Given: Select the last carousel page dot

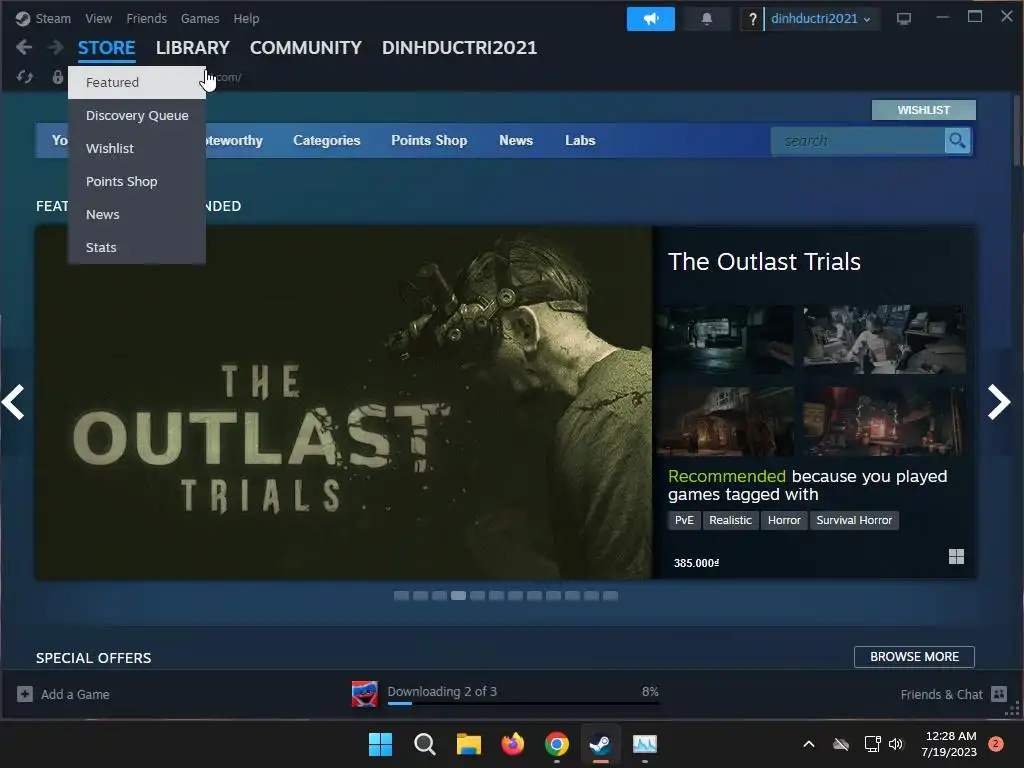Looking at the screenshot, I should click(611, 596).
